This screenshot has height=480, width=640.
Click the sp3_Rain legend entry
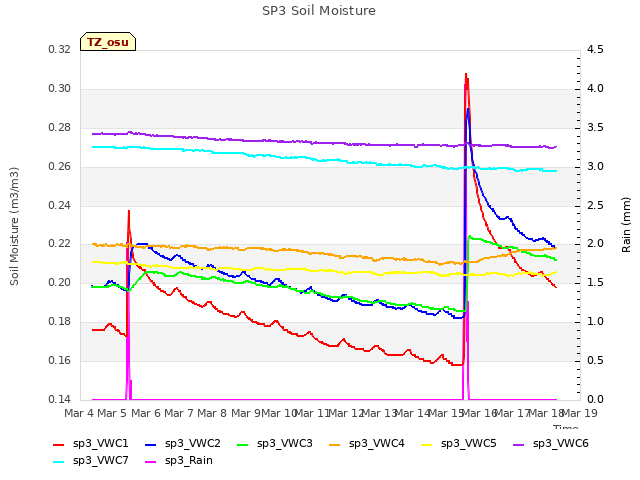pyautogui.click(x=179, y=461)
